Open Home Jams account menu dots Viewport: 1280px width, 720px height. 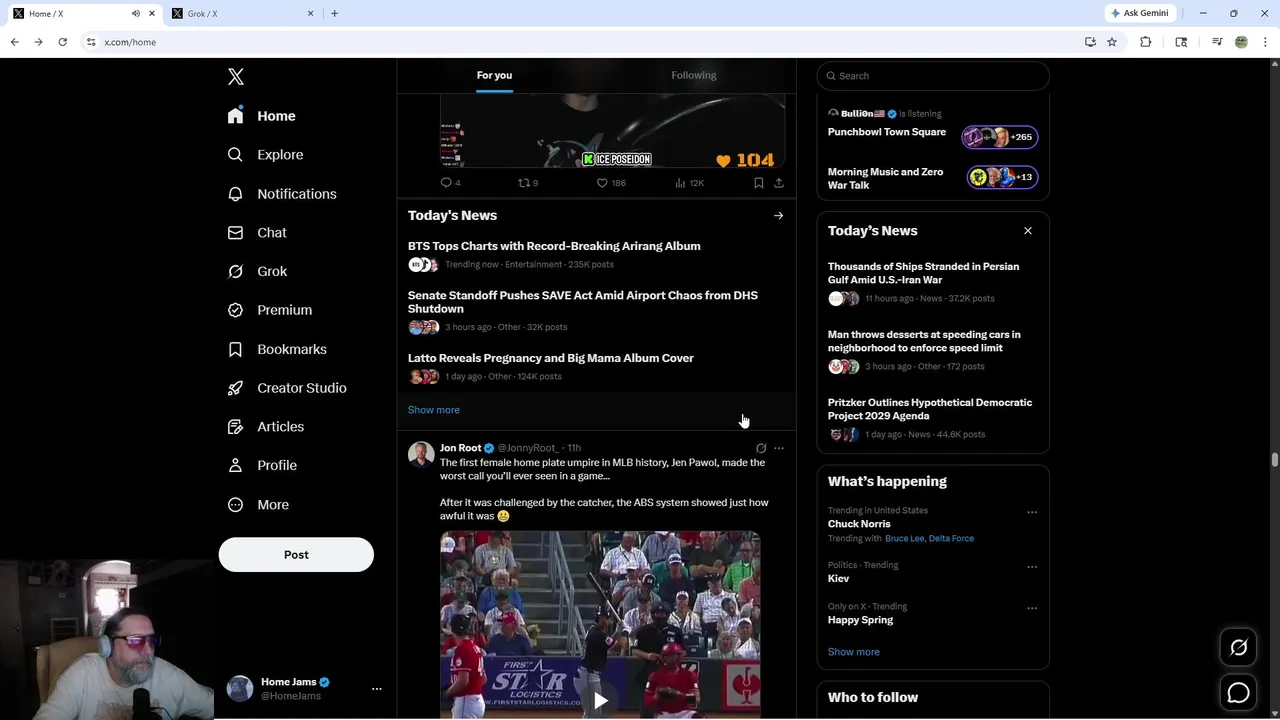(x=377, y=689)
